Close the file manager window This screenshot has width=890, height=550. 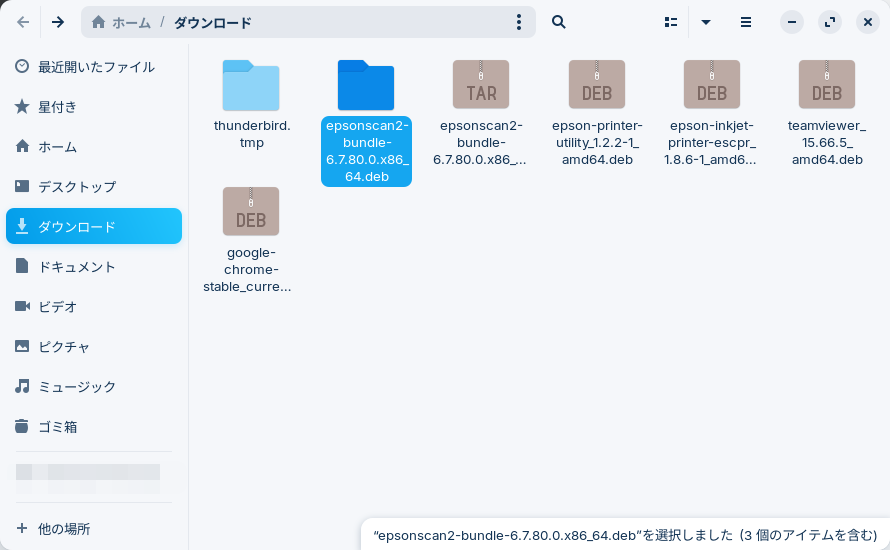pos(867,22)
